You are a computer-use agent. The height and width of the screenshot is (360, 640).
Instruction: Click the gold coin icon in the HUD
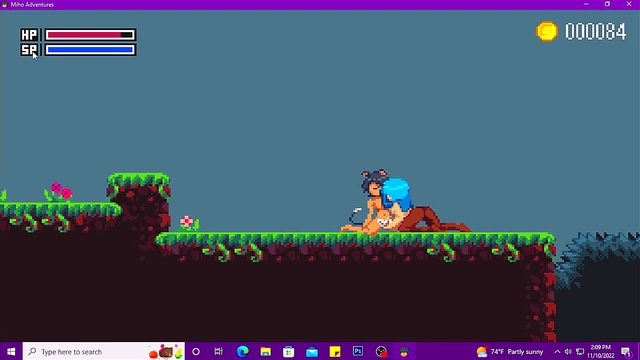[547, 31]
